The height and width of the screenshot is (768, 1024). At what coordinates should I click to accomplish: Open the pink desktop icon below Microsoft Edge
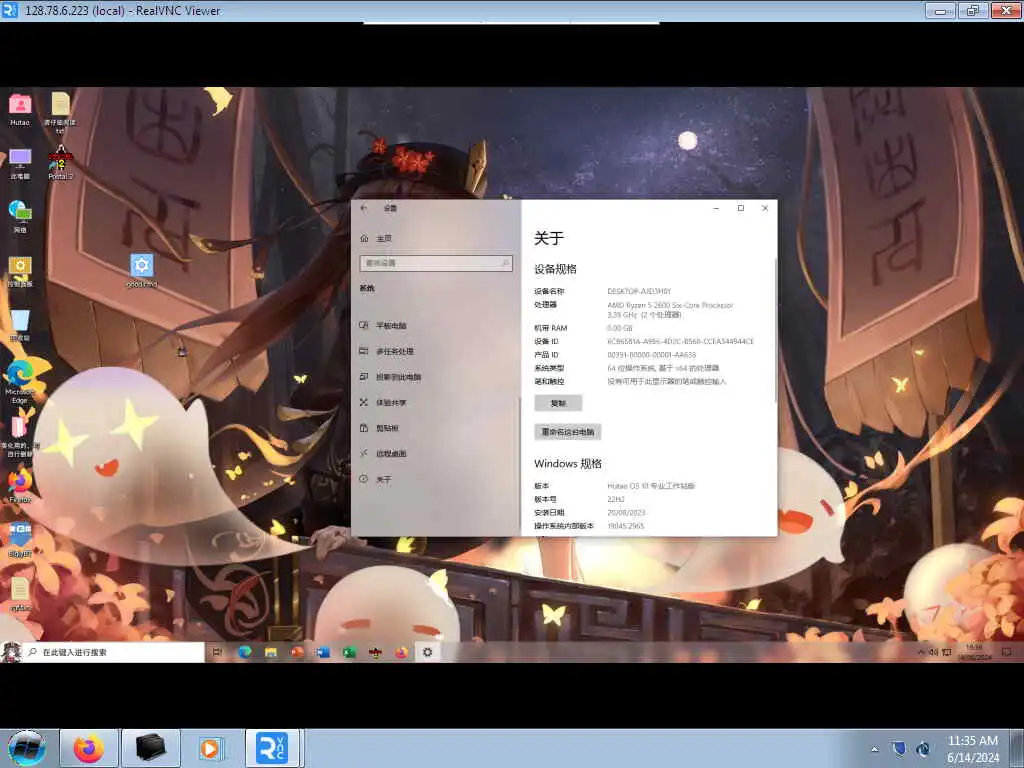(20, 436)
